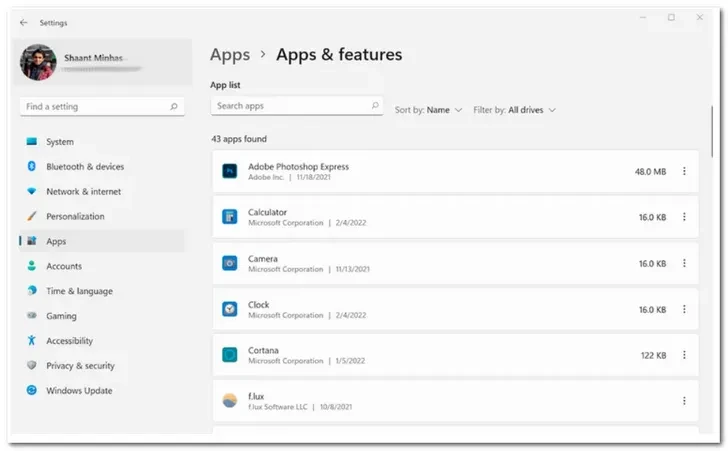This screenshot has height=451, width=728.
Task: Click the magnifier icon in Find a setting
Action: pyautogui.click(x=174, y=106)
